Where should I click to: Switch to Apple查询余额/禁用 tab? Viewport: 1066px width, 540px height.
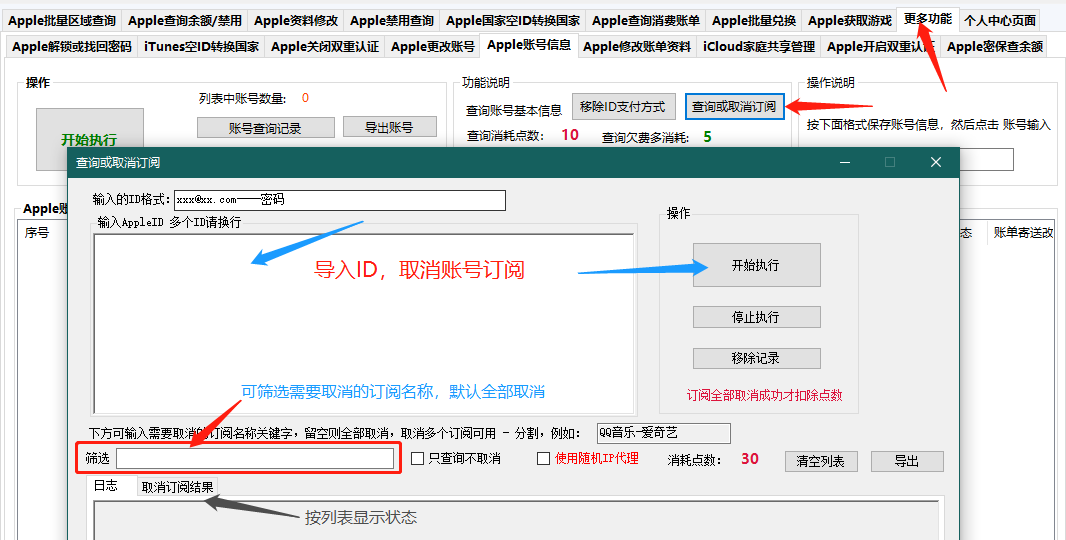[x=185, y=21]
